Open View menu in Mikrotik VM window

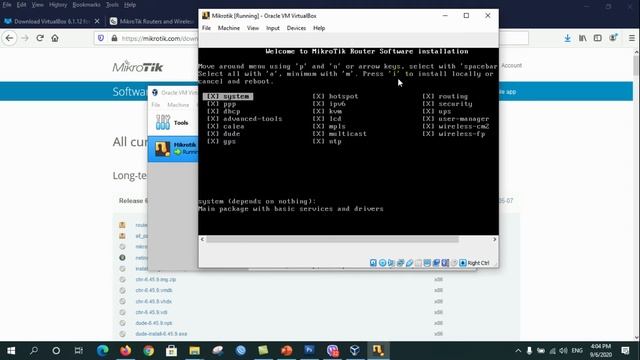(253, 28)
